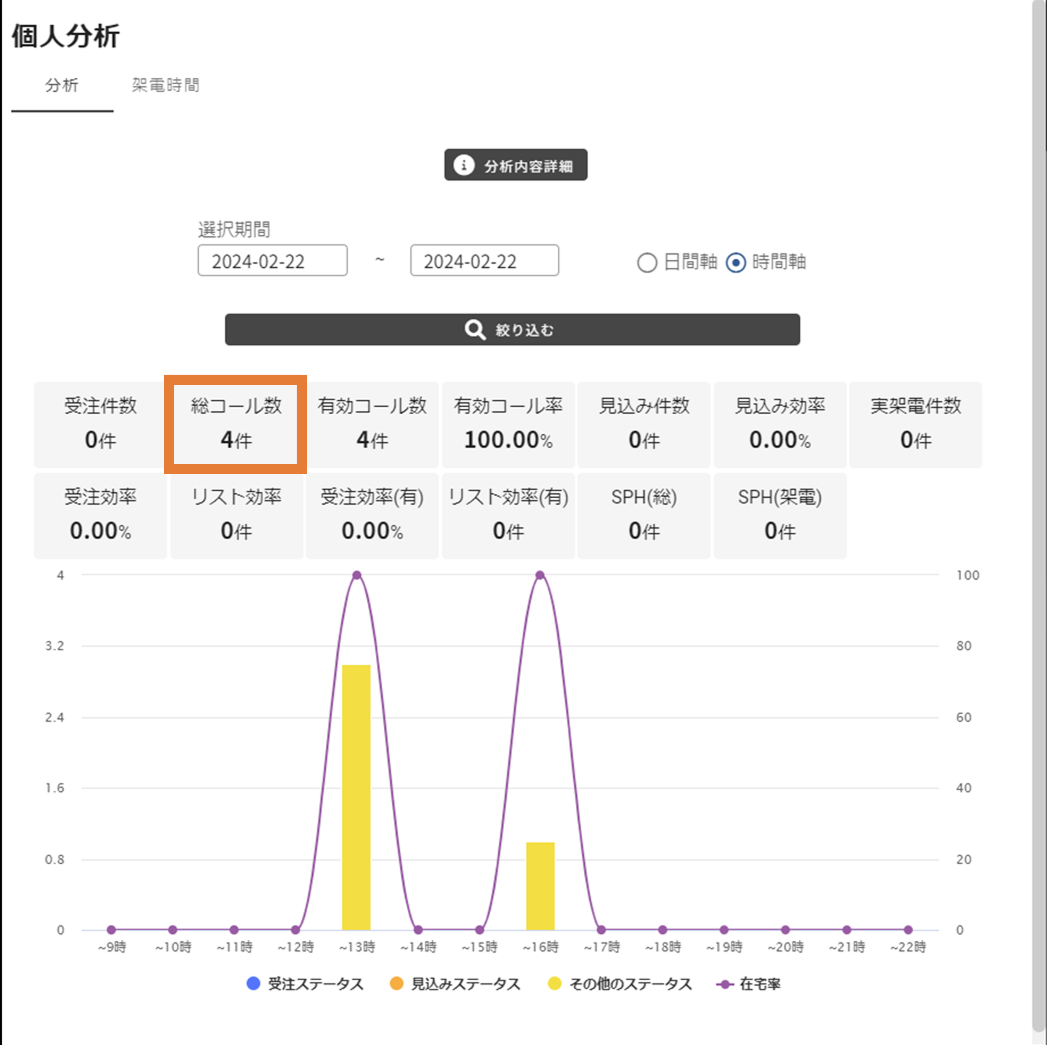This screenshot has width=1047, height=1045.
Task: Click the short yellow bar at ~16時
Action: click(540, 886)
